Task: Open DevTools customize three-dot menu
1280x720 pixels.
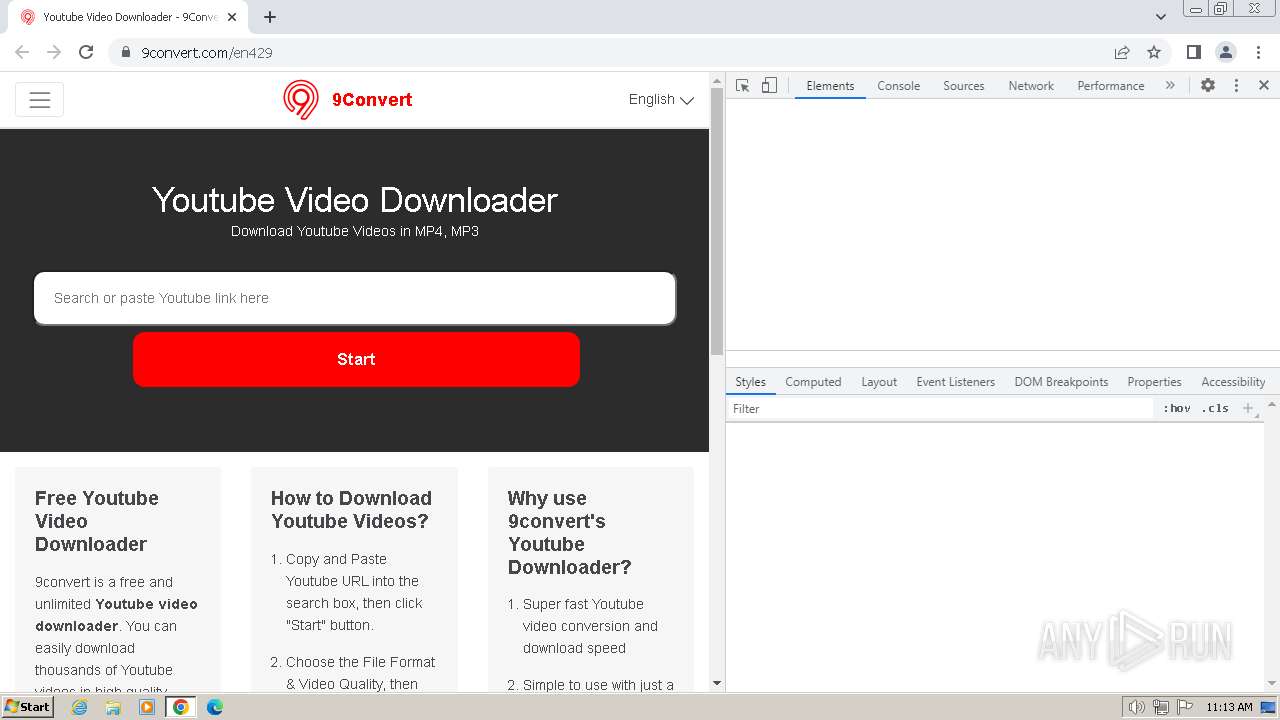Action: click(1236, 86)
